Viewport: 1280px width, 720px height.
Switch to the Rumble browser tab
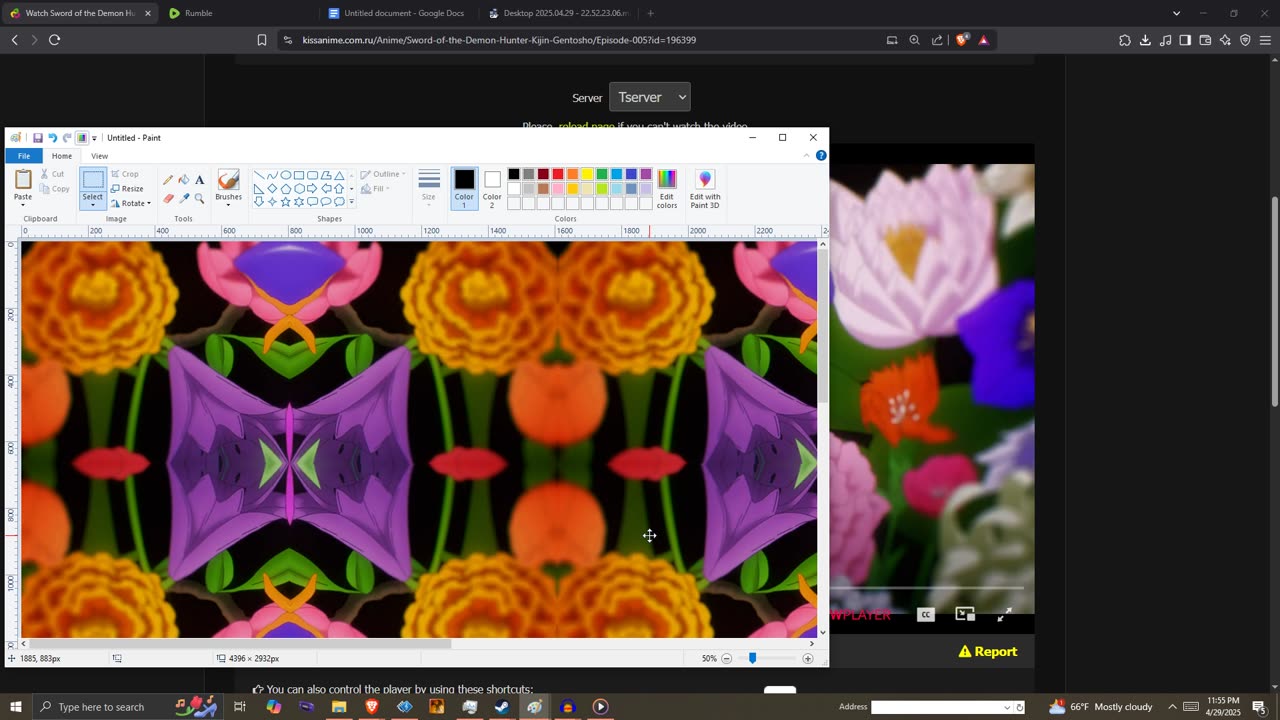237,13
